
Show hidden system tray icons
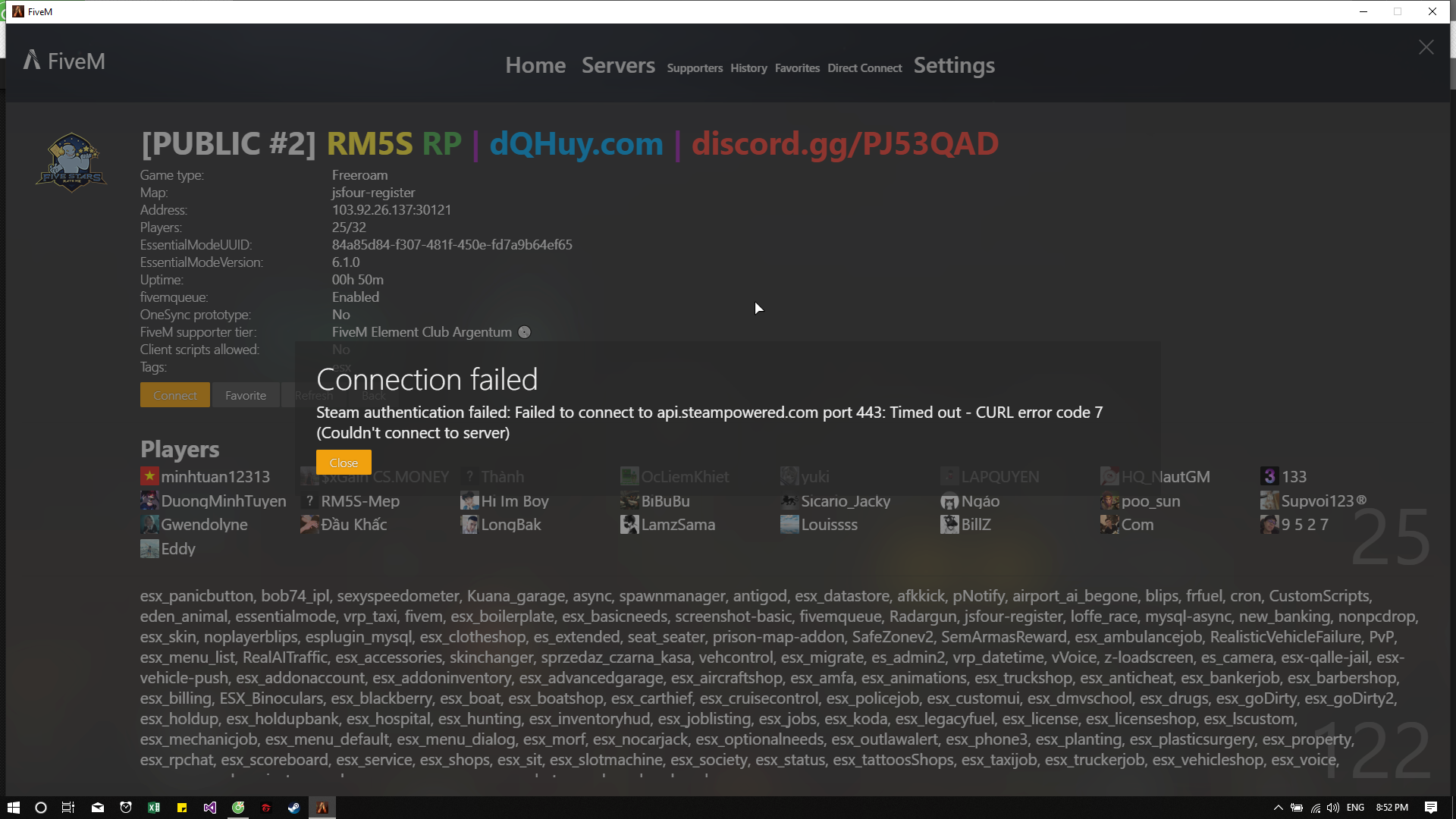pyautogui.click(x=1278, y=808)
